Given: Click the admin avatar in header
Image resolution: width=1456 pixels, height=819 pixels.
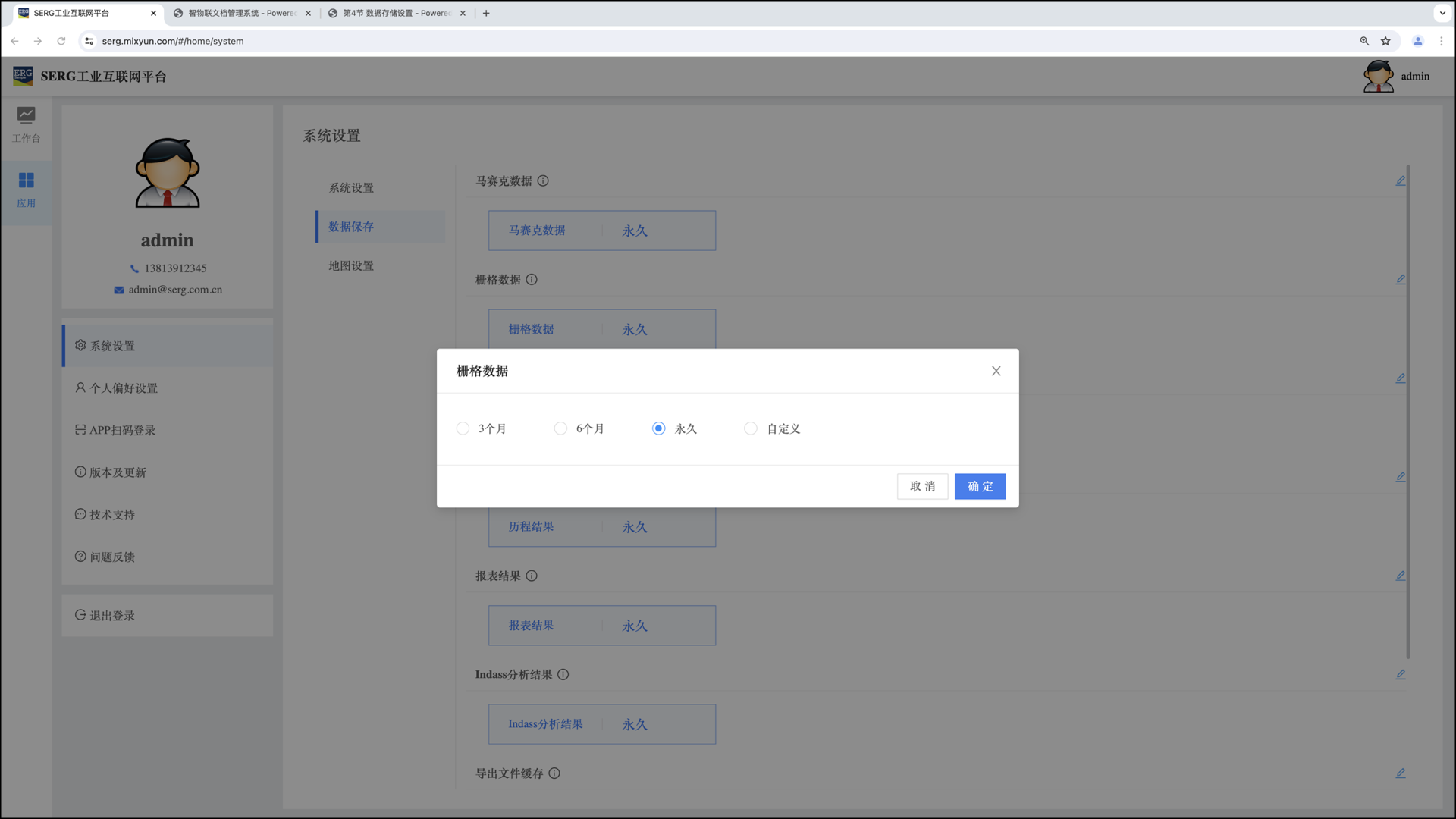Looking at the screenshot, I should click(1378, 76).
